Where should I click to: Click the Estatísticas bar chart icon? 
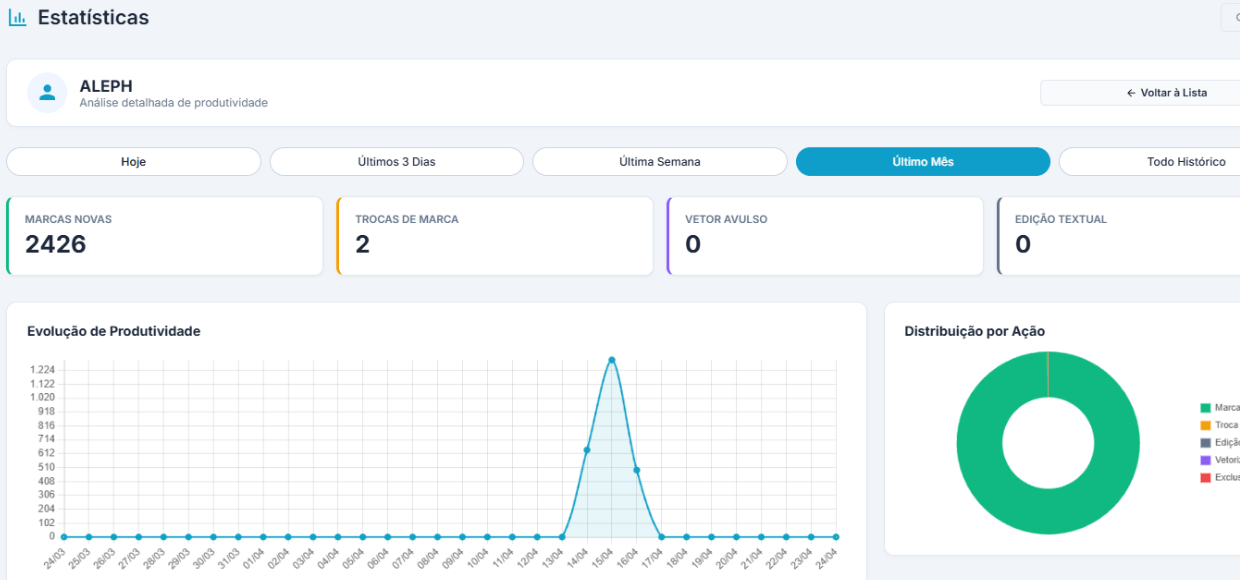point(17,18)
